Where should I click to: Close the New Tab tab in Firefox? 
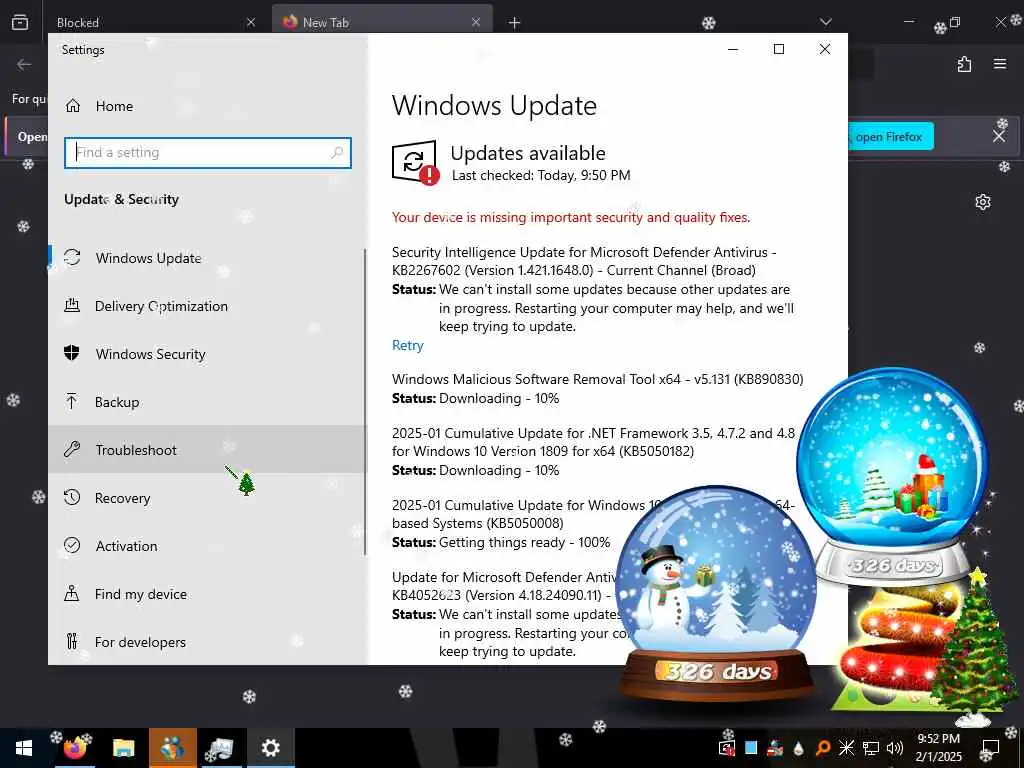pyautogui.click(x=476, y=22)
